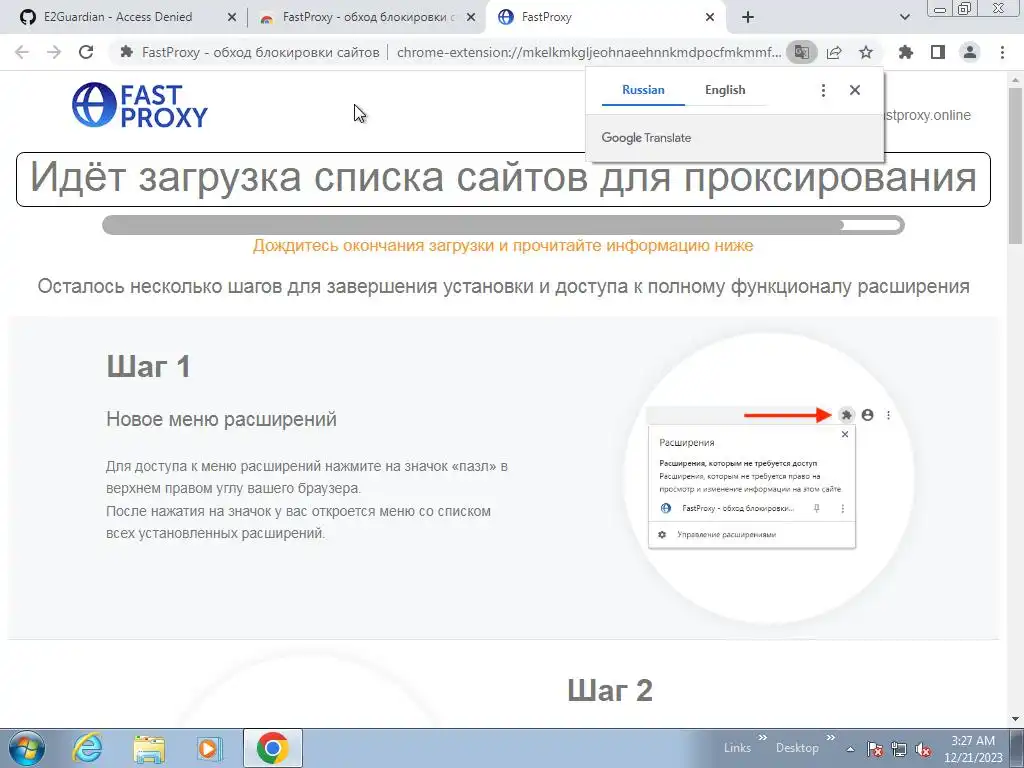The width and height of the screenshot is (1024, 768).
Task: Click the Шаг 1 heading
Action: [x=148, y=366]
